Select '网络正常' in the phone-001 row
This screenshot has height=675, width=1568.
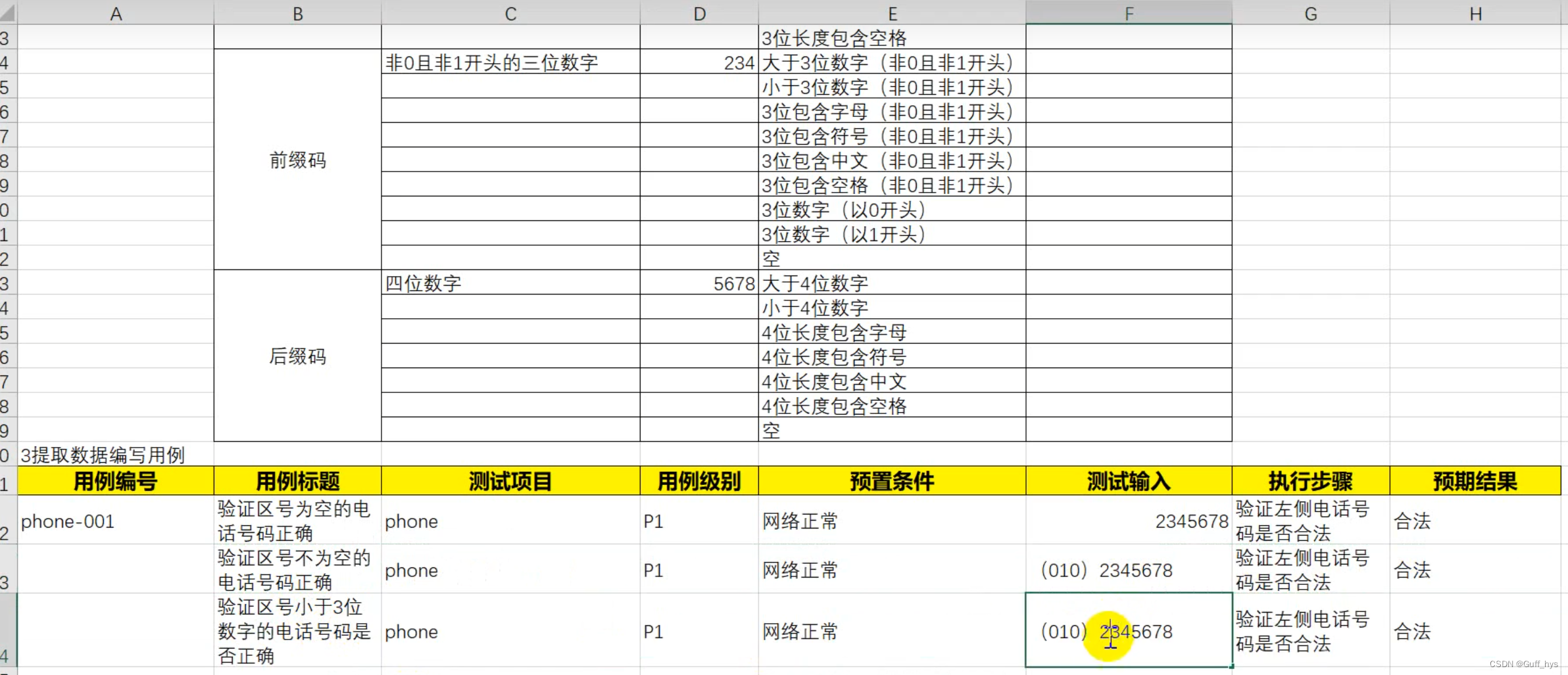(x=892, y=520)
